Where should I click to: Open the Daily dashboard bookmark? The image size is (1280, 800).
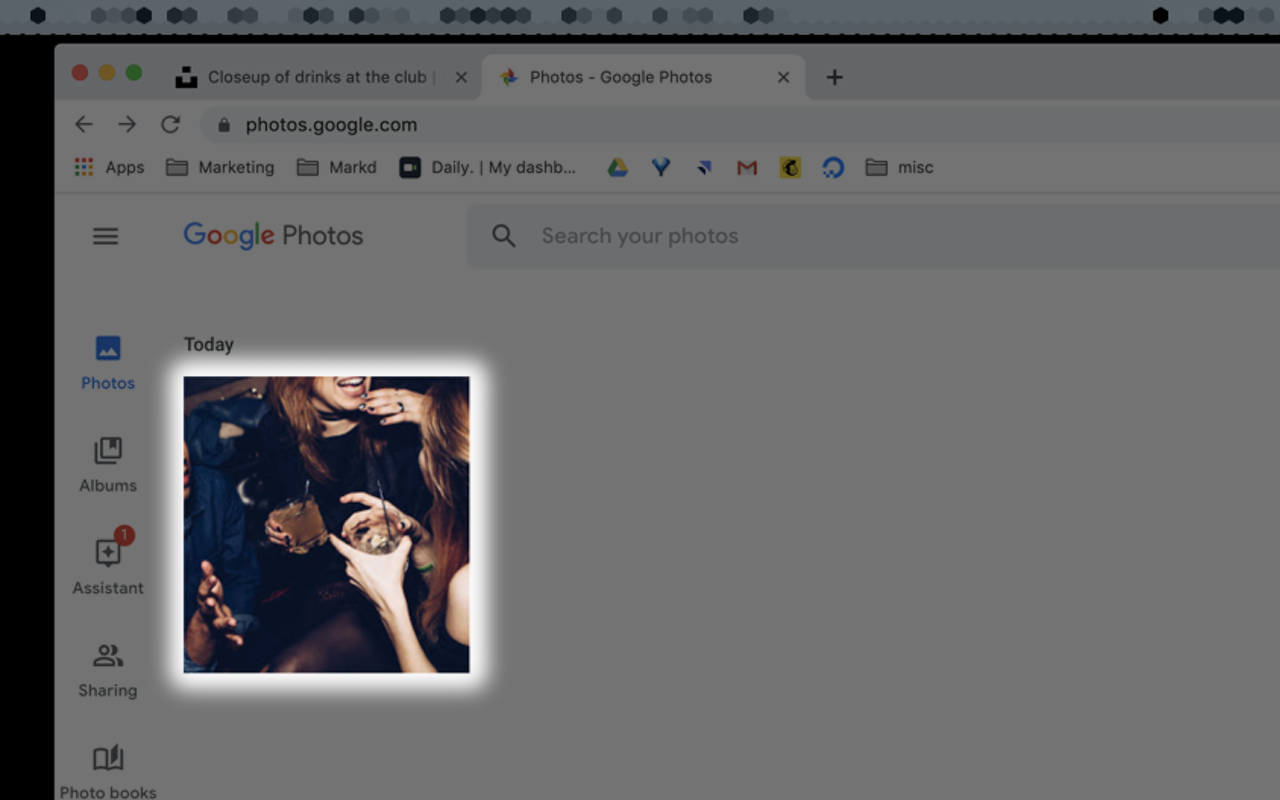tap(487, 167)
